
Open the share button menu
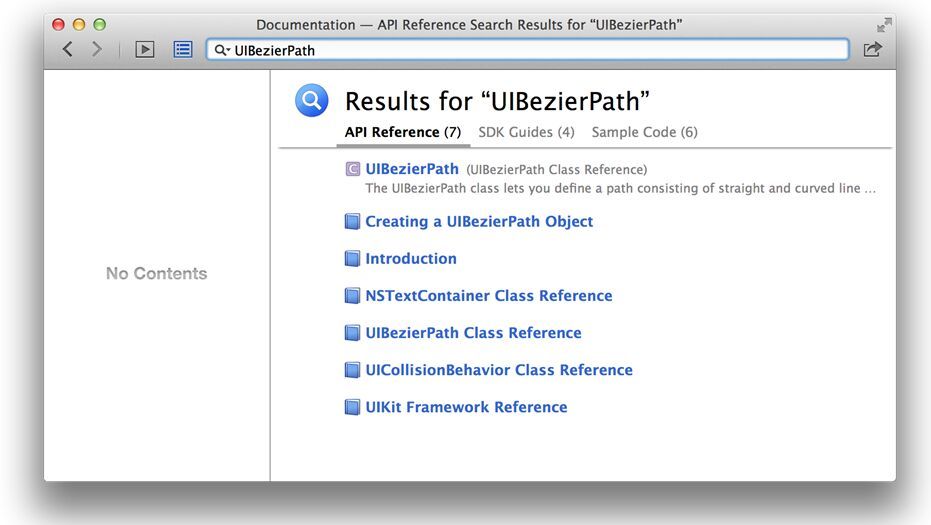point(872,49)
